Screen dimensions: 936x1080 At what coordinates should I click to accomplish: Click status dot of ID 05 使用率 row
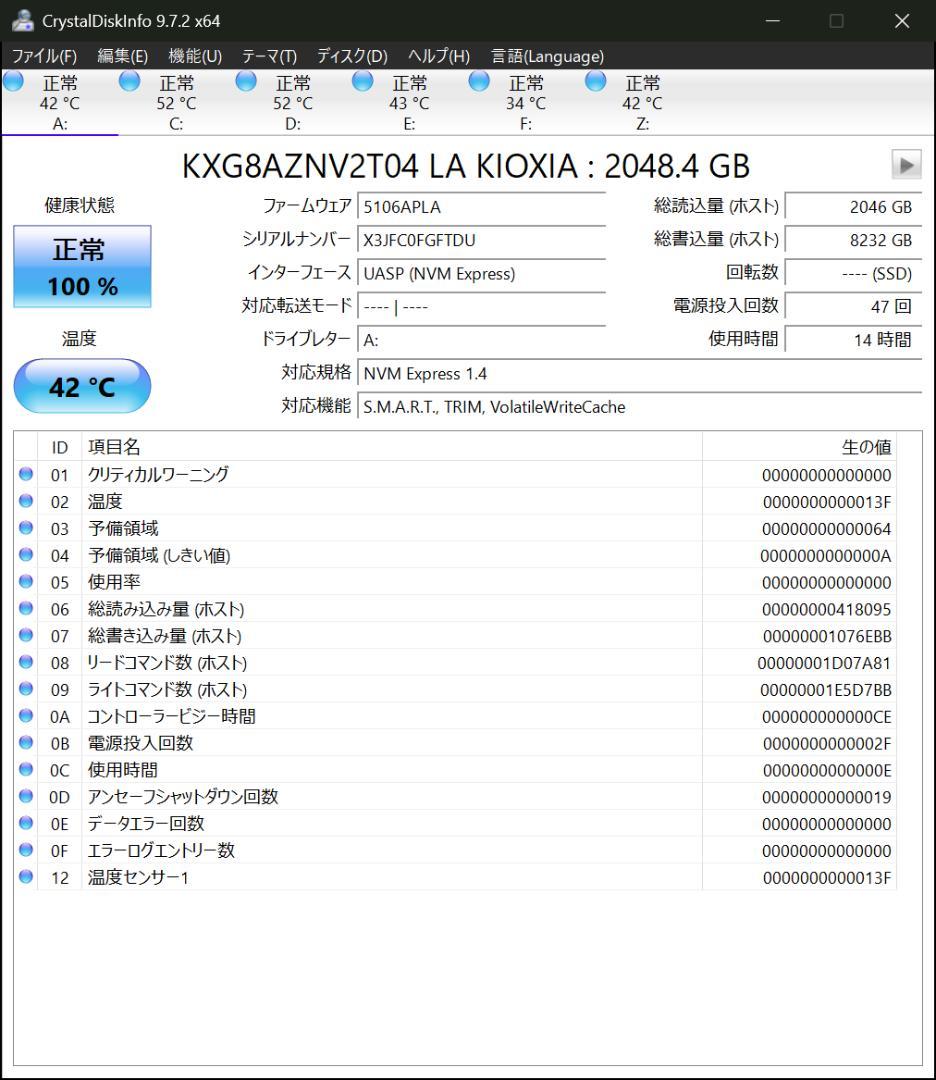(x=26, y=581)
